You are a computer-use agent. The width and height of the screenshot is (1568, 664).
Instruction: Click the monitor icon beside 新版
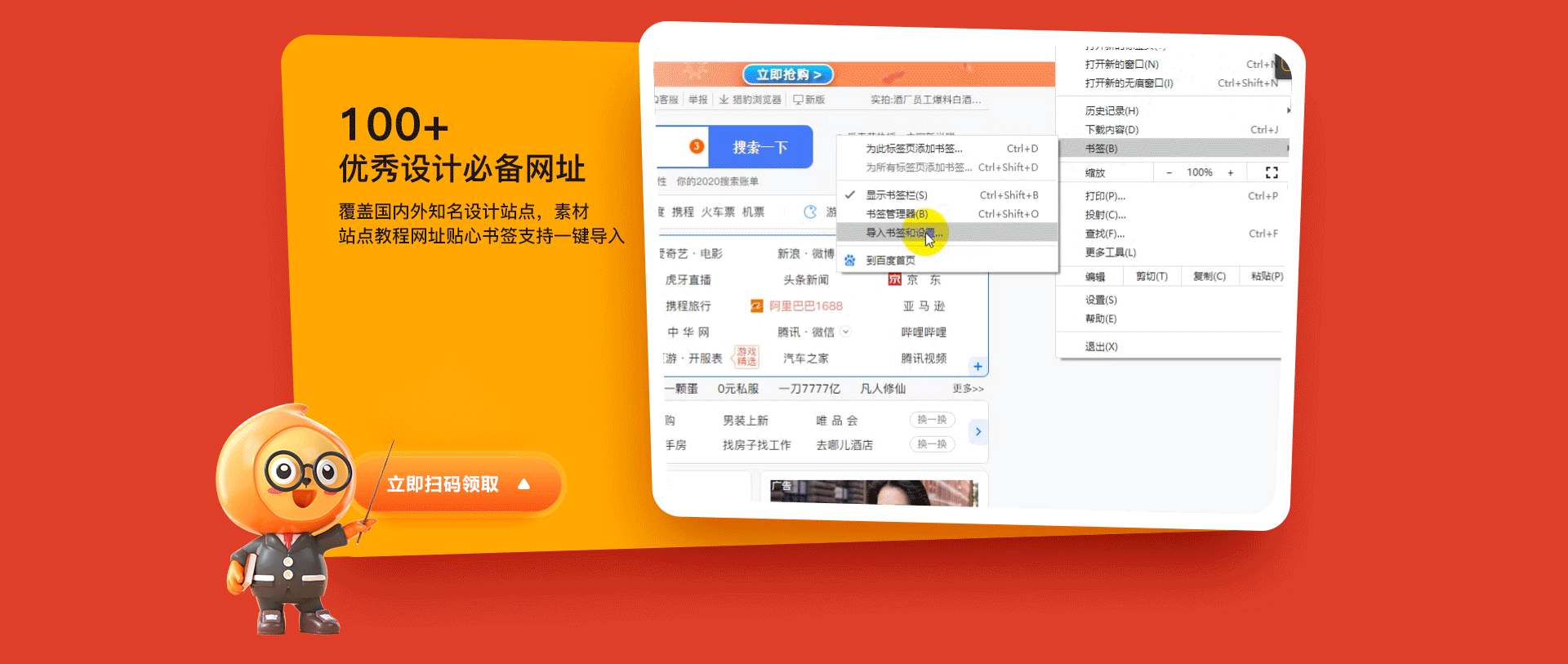[x=798, y=100]
